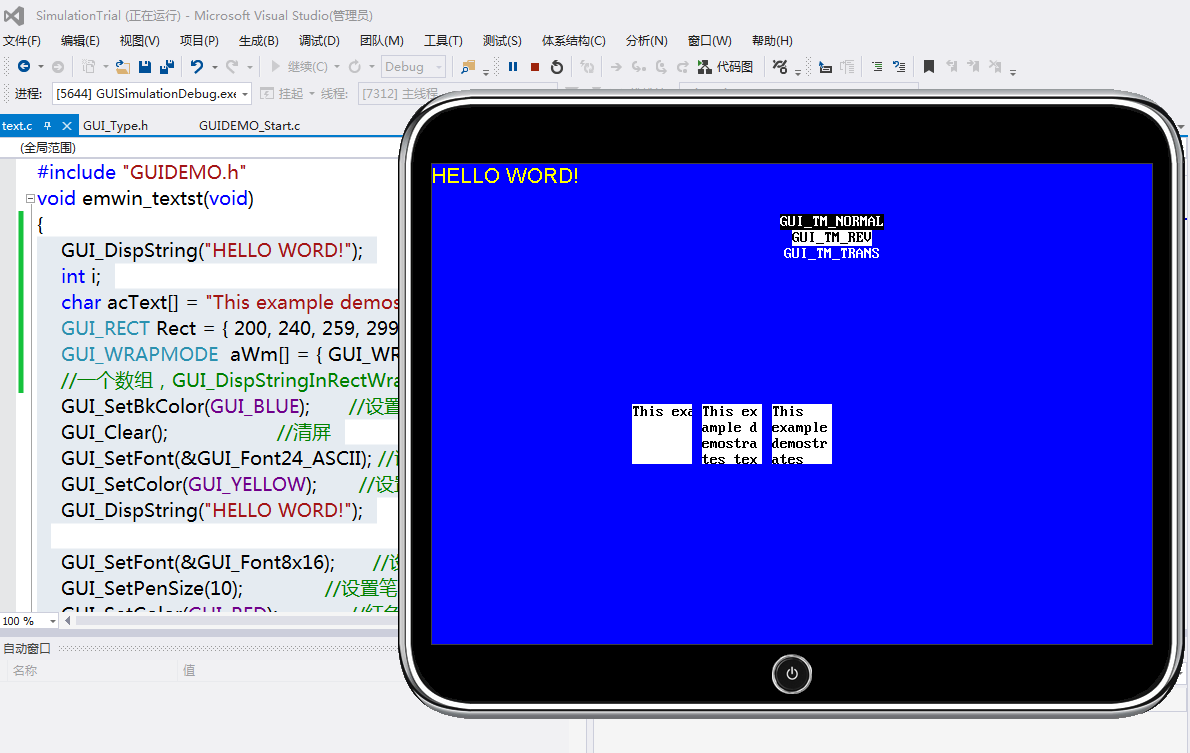This screenshot has width=1190, height=753.
Task: Open the 调试(D) menu
Action: [319, 40]
